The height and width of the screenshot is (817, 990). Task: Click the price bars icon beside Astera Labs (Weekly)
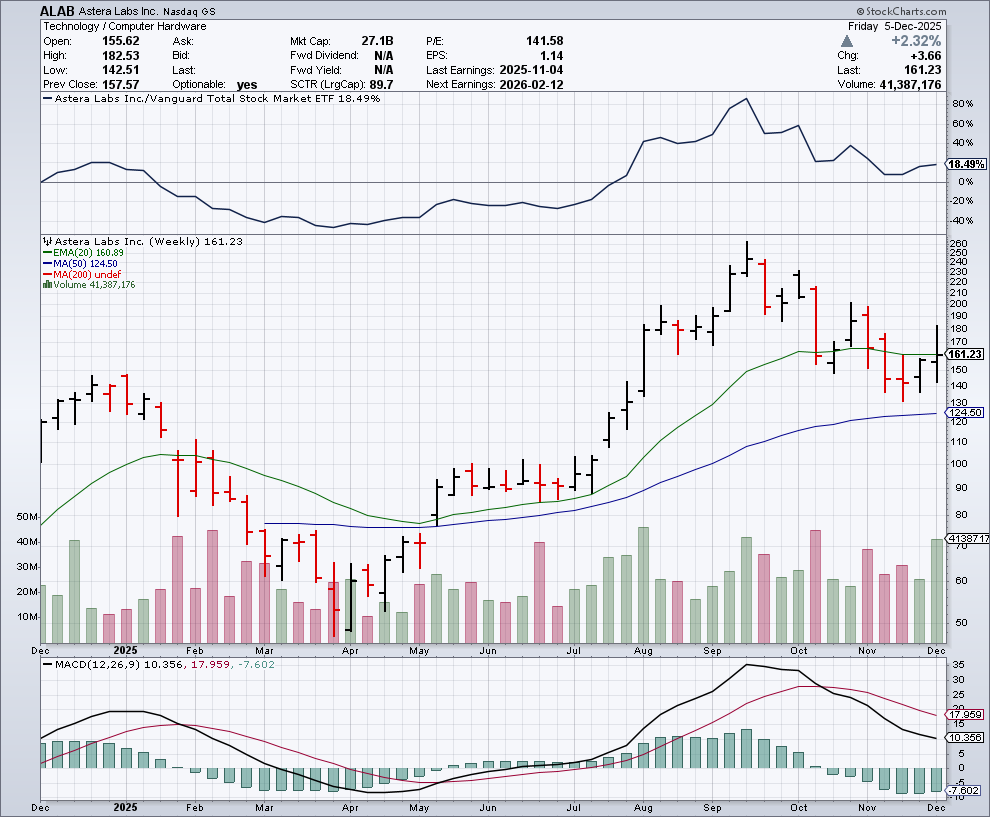tap(45, 242)
